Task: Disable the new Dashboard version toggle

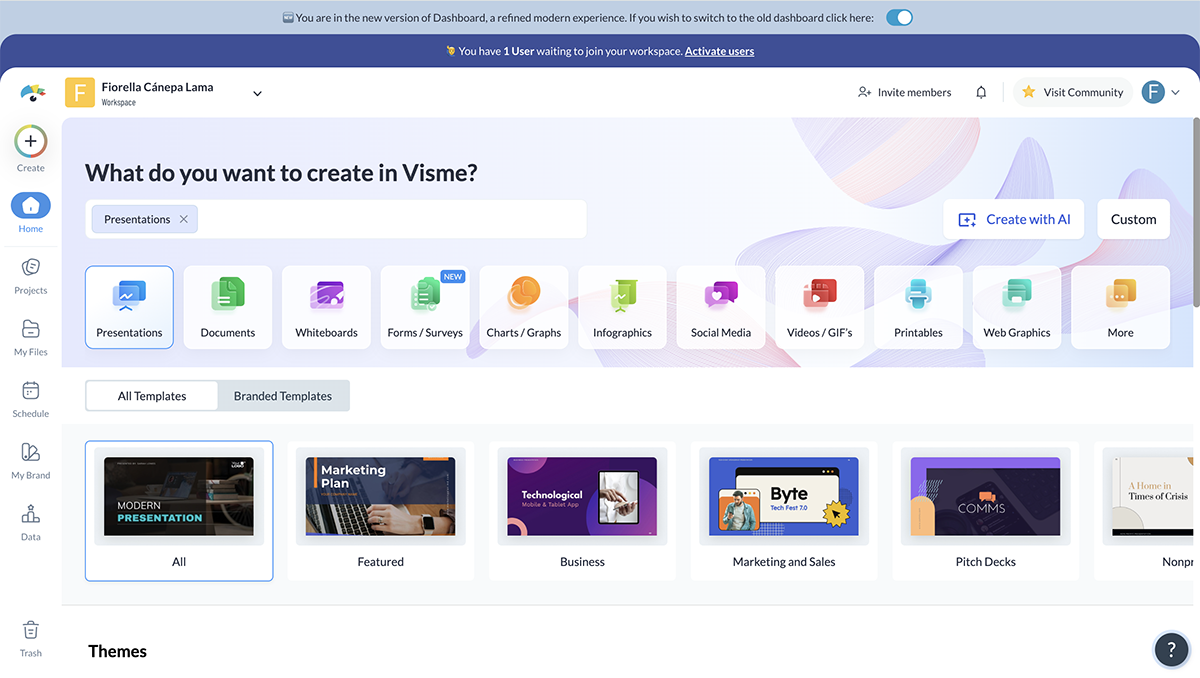Action: (x=898, y=17)
